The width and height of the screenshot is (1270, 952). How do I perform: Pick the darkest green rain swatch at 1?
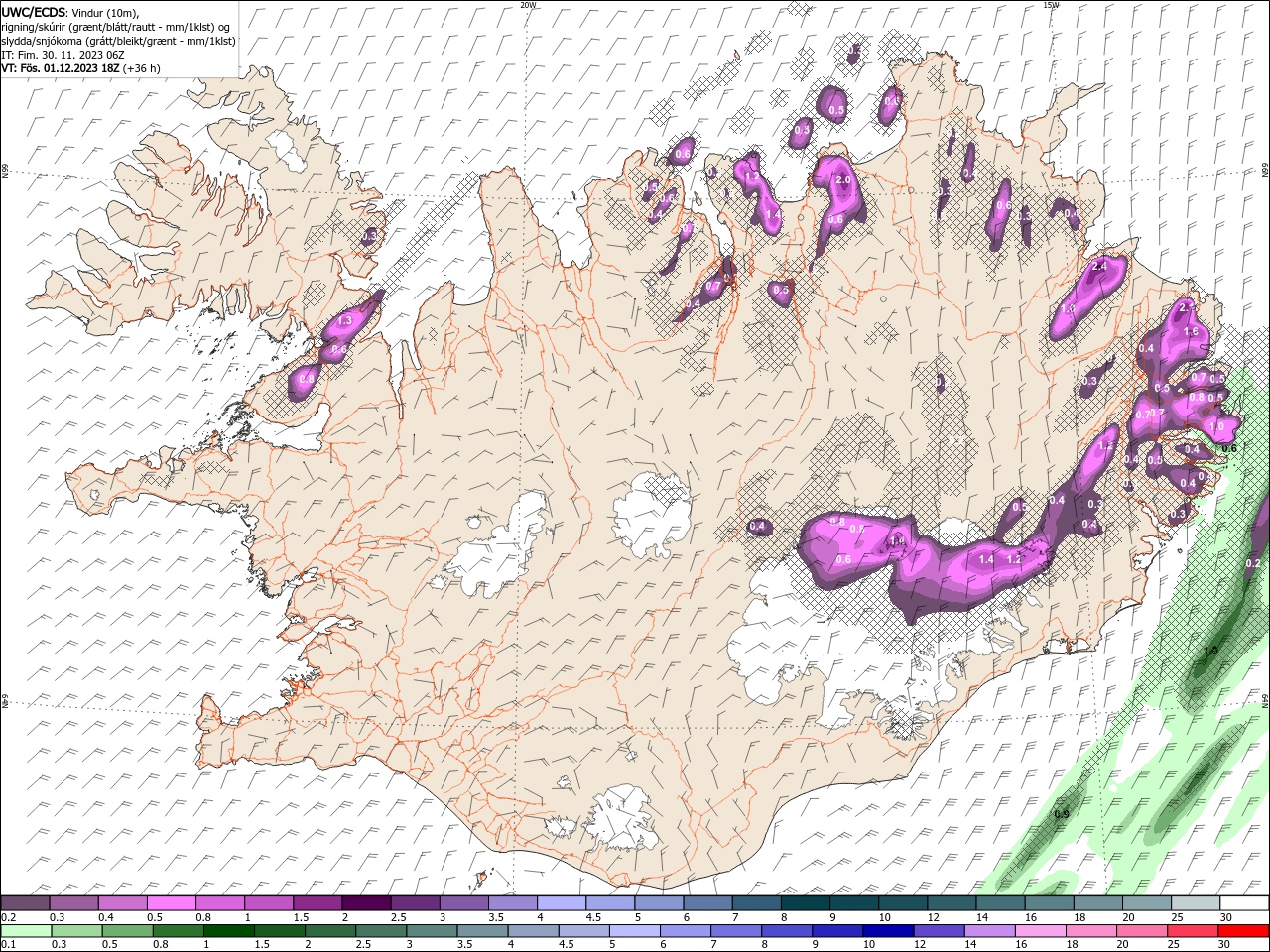(229, 930)
